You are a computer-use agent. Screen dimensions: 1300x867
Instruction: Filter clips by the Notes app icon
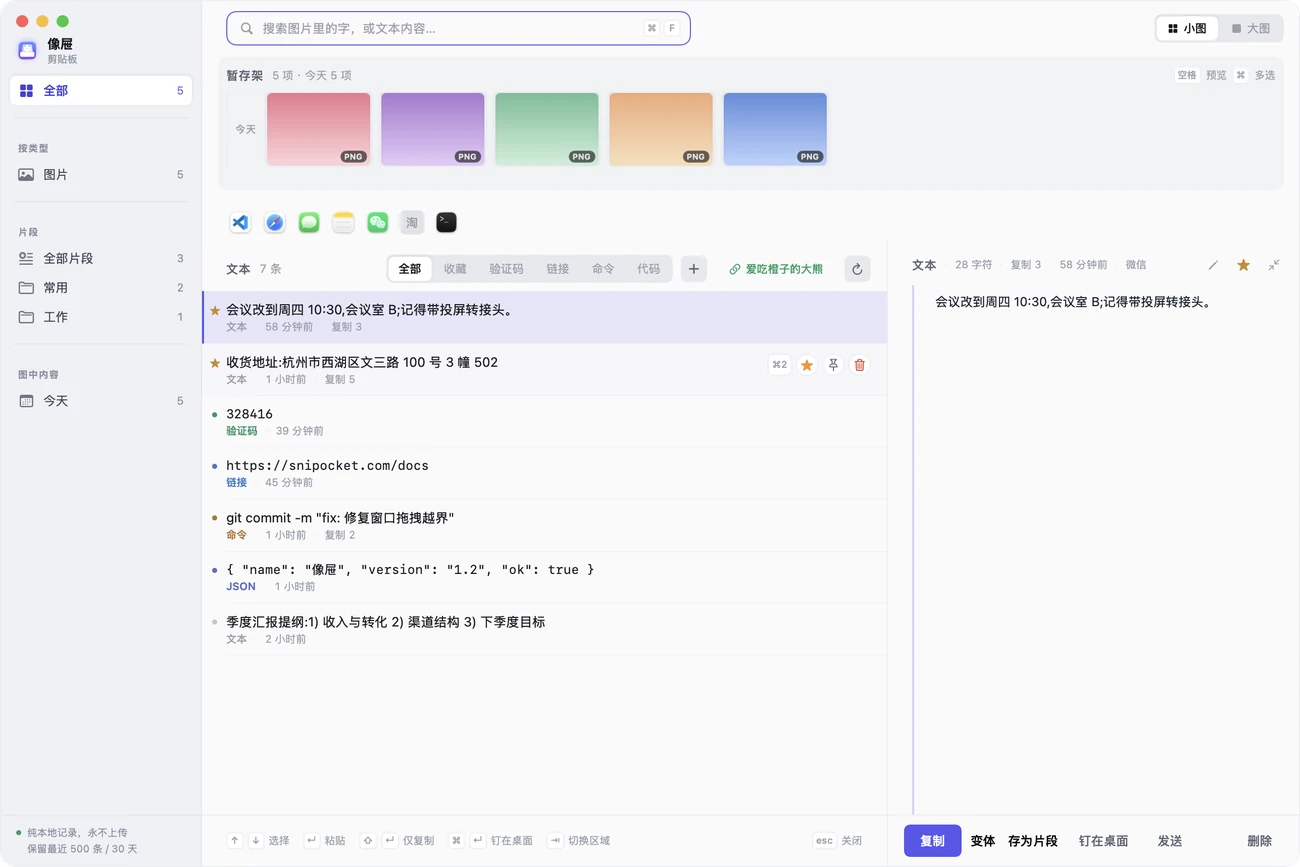(x=343, y=222)
